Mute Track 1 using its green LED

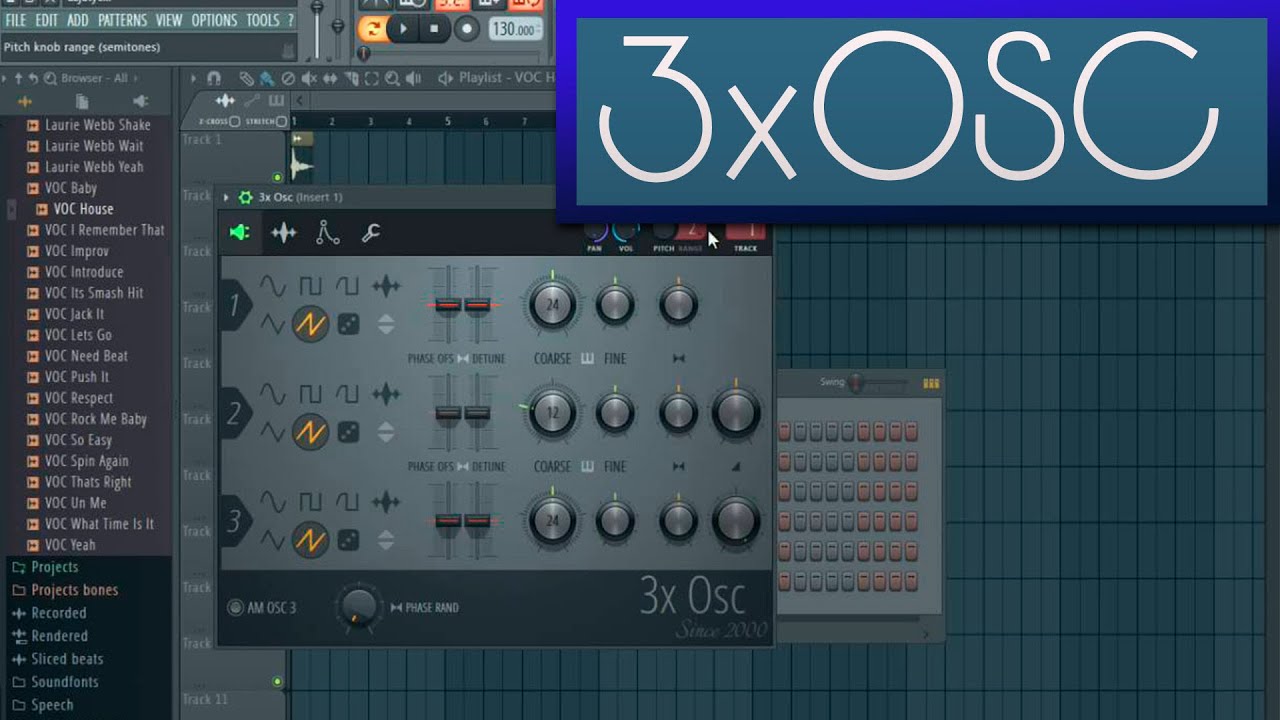pyautogui.click(x=278, y=177)
